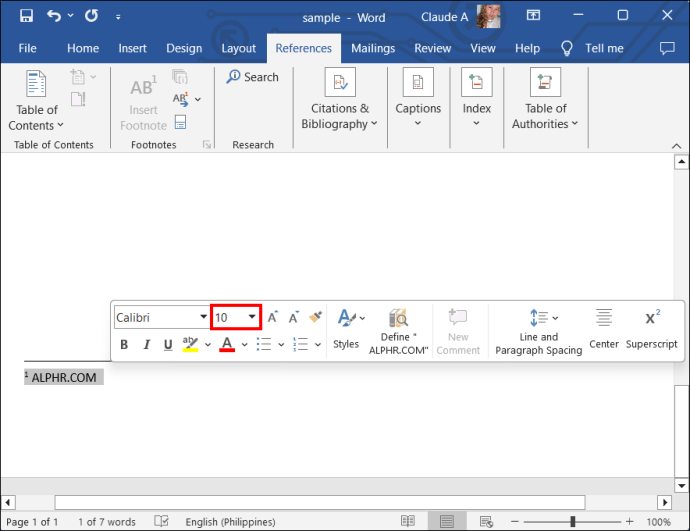
Task: Expand the Next Footnote dropdown arrow
Action: pos(198,99)
